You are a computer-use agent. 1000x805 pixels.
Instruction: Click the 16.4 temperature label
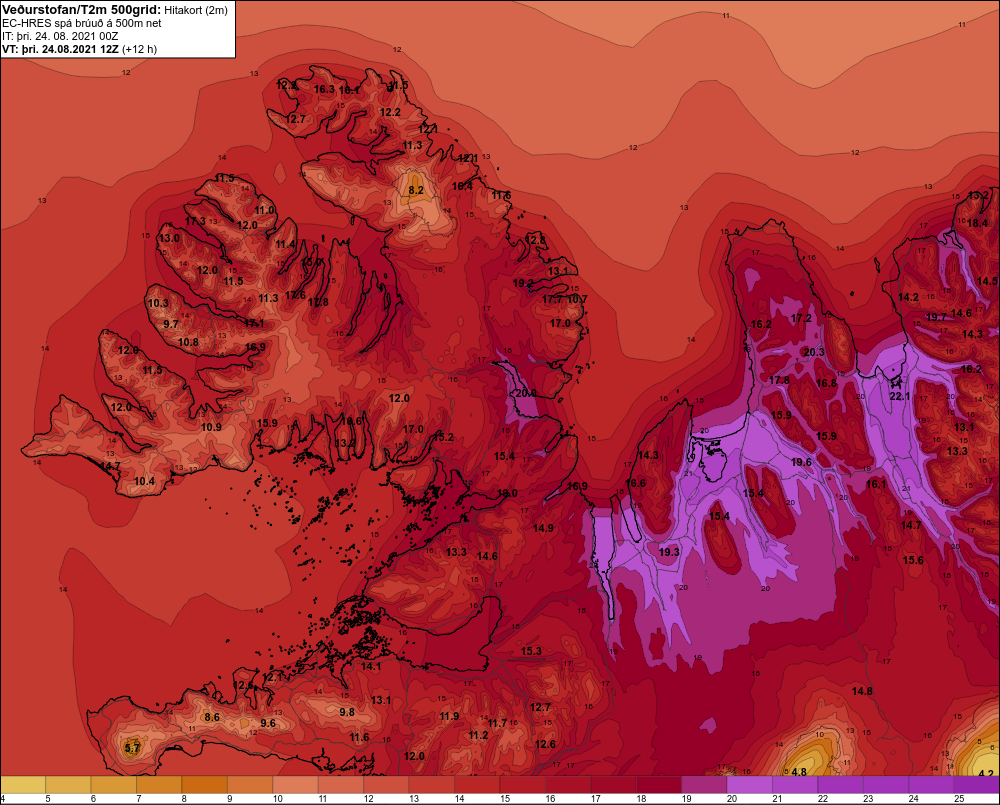point(462,186)
